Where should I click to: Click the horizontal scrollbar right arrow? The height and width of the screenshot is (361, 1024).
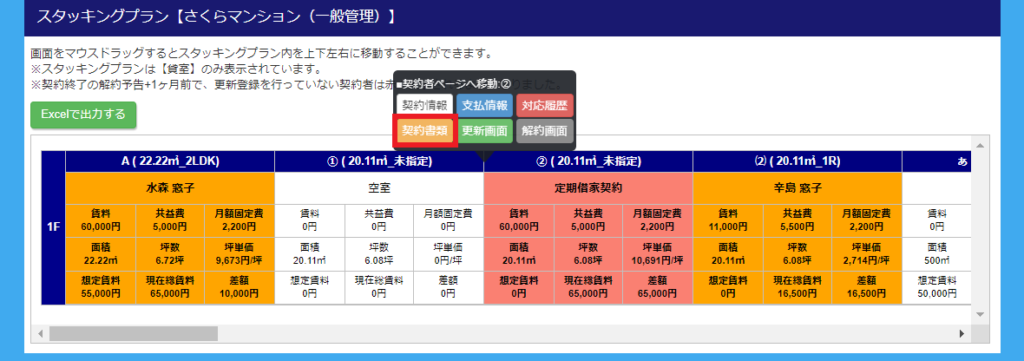(961, 334)
